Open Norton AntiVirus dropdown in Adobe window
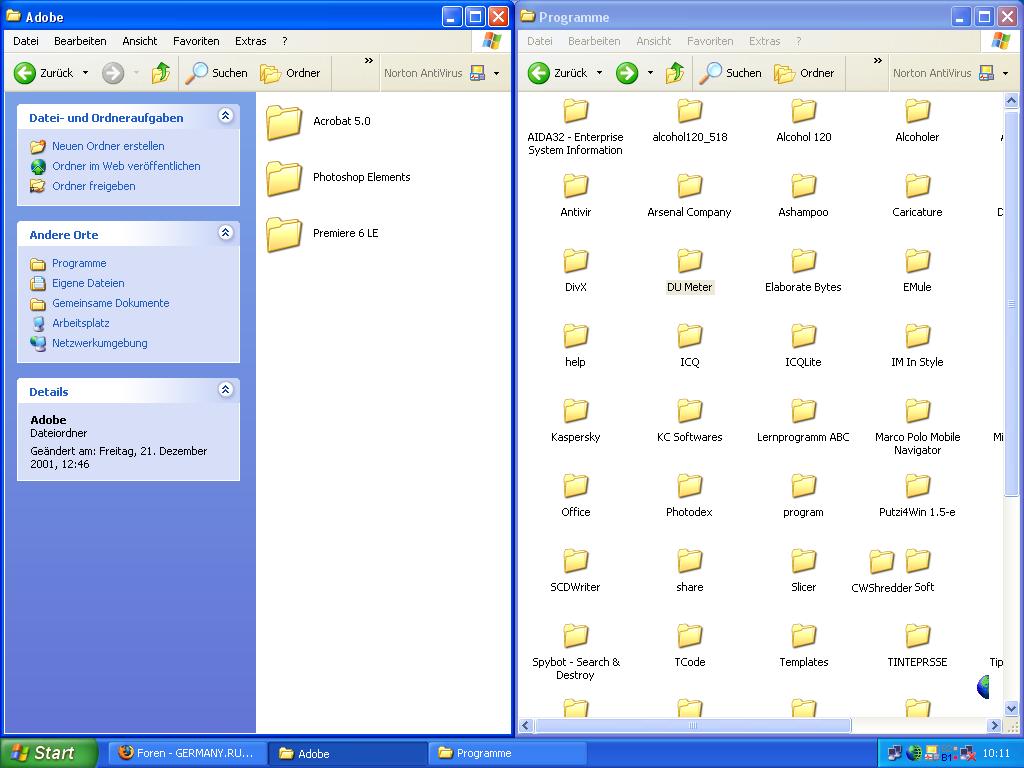The width and height of the screenshot is (1024, 768). tap(496, 73)
